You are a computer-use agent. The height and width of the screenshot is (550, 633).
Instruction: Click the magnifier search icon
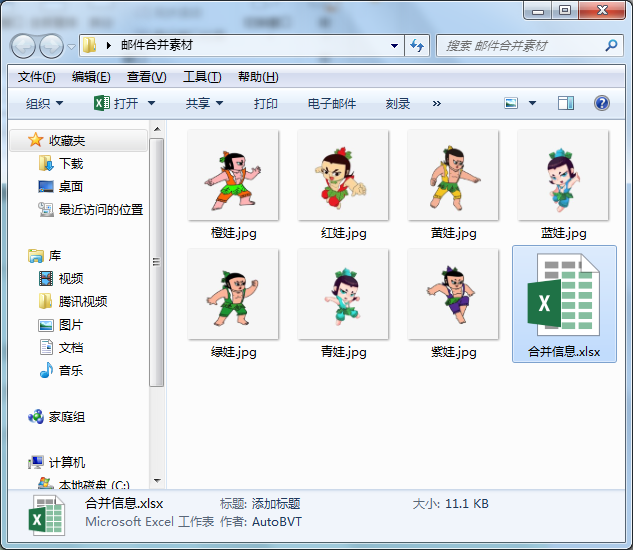pos(612,45)
